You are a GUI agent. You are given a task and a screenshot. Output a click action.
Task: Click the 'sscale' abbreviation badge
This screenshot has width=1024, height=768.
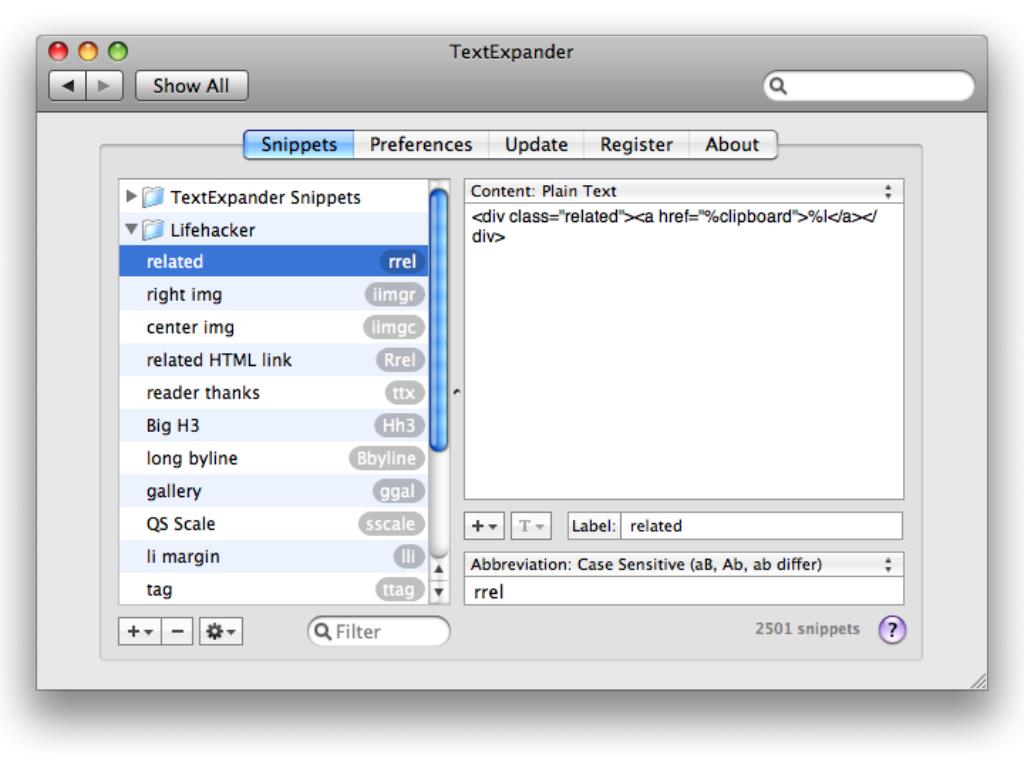(391, 524)
